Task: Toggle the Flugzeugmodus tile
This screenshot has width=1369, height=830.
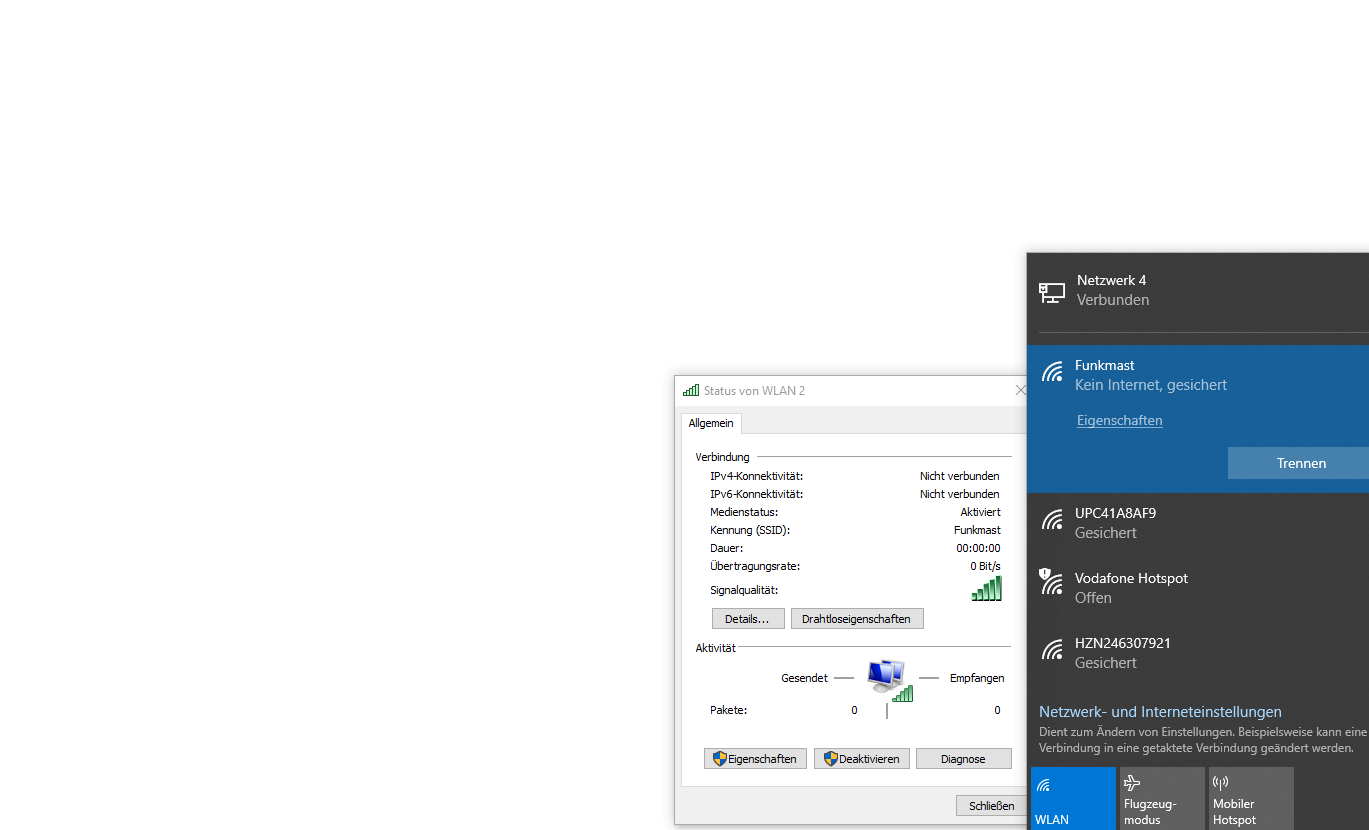Action: (x=1162, y=798)
